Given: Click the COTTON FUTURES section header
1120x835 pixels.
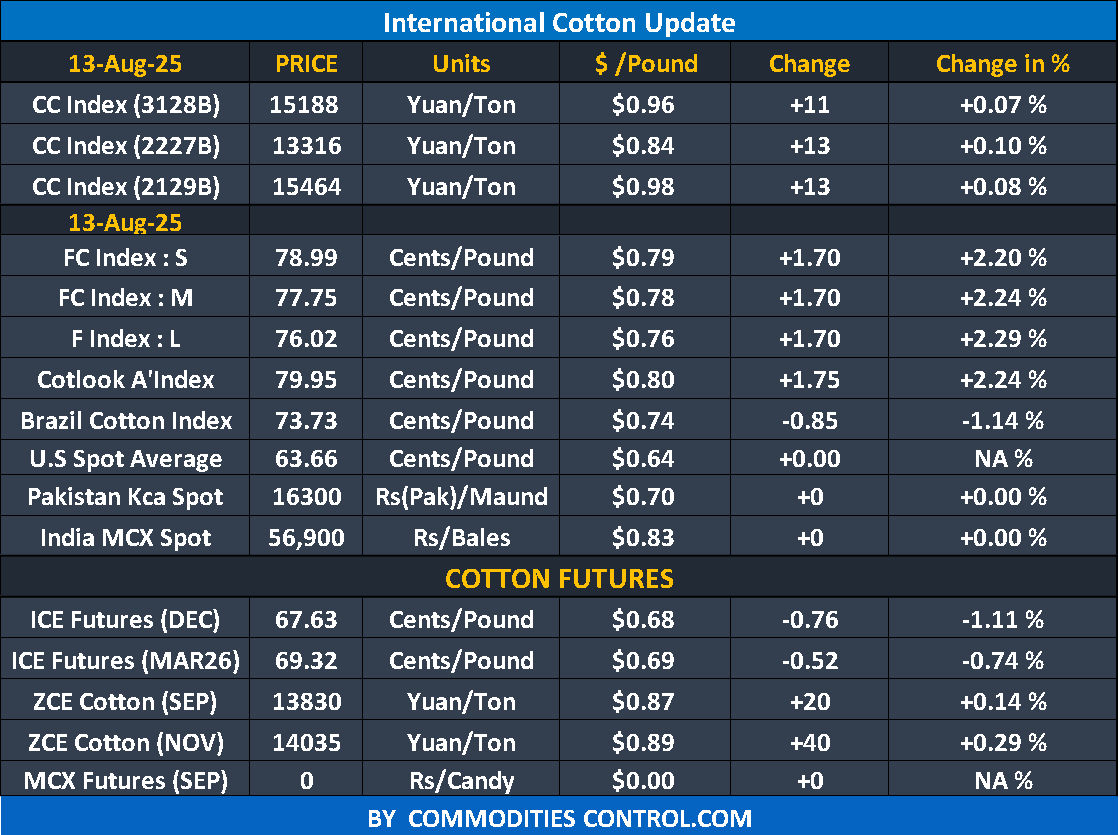Looking at the screenshot, I should (559, 579).
